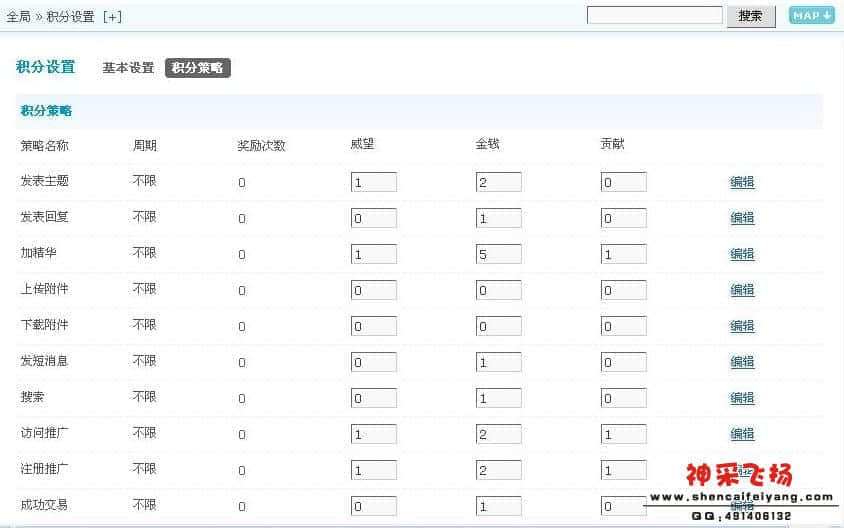Click 全局 in the breadcrumb
This screenshot has width=844, height=528.
[18, 17]
